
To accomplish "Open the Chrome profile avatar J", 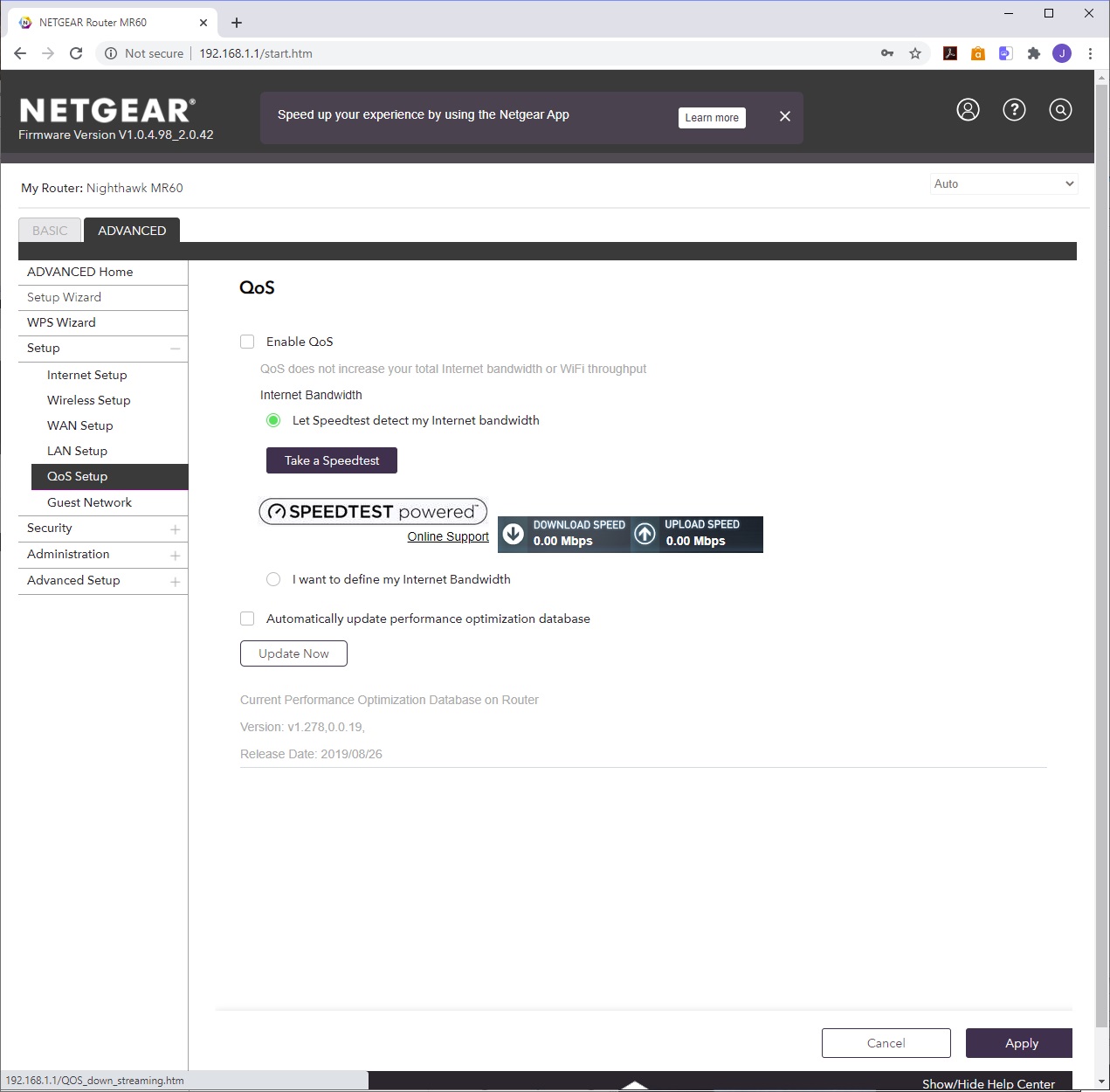I will click(x=1062, y=53).
